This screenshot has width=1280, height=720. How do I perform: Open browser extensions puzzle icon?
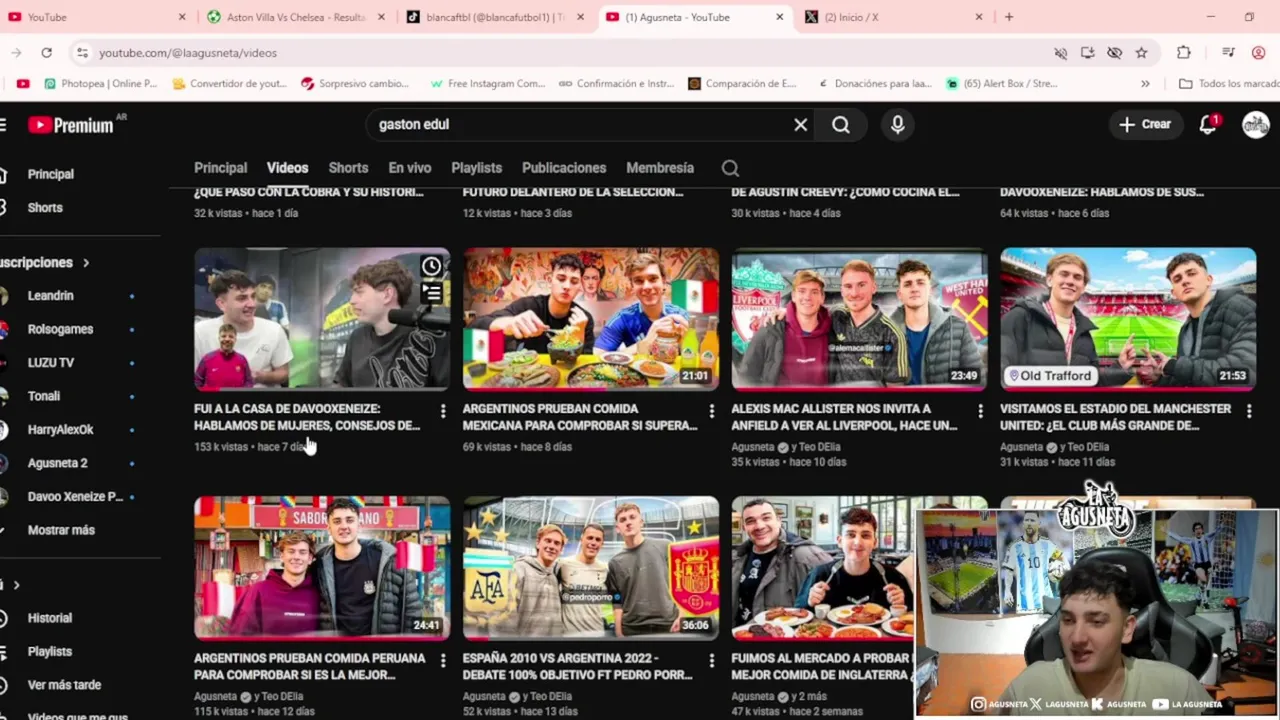coord(1184,52)
